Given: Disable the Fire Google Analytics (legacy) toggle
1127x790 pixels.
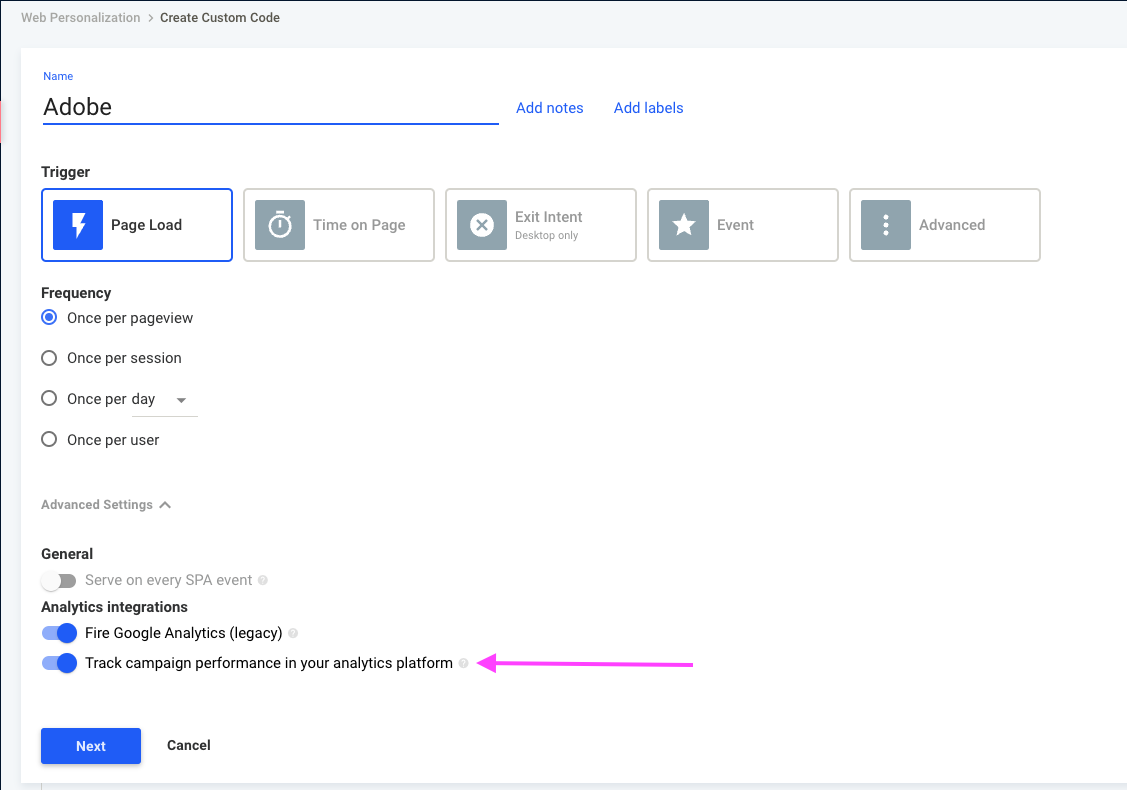Looking at the screenshot, I should pos(59,633).
